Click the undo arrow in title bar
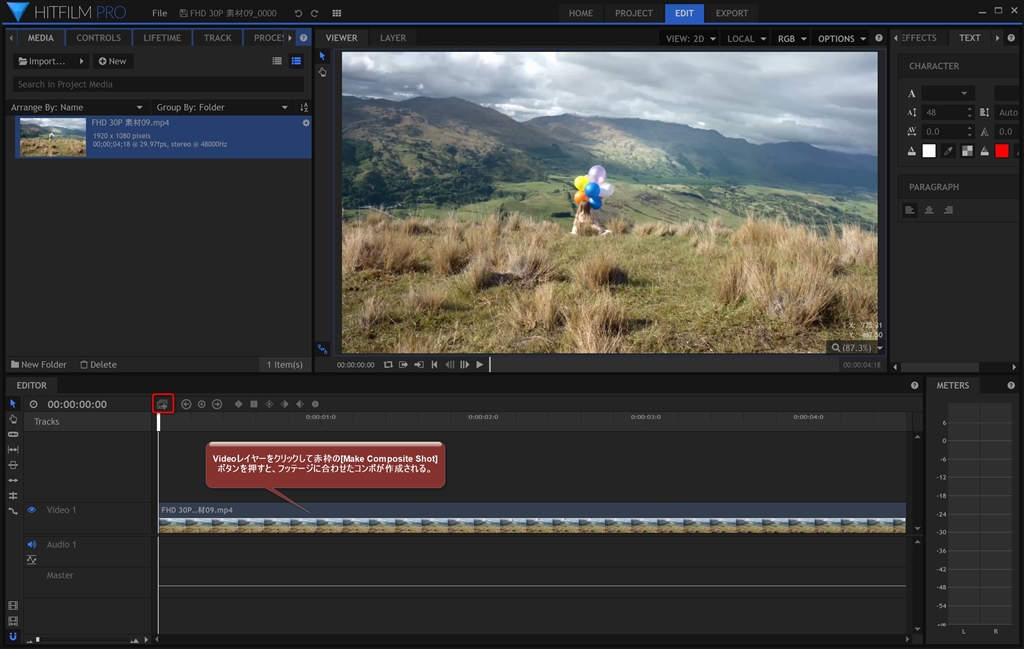This screenshot has height=649, width=1024. [x=298, y=14]
